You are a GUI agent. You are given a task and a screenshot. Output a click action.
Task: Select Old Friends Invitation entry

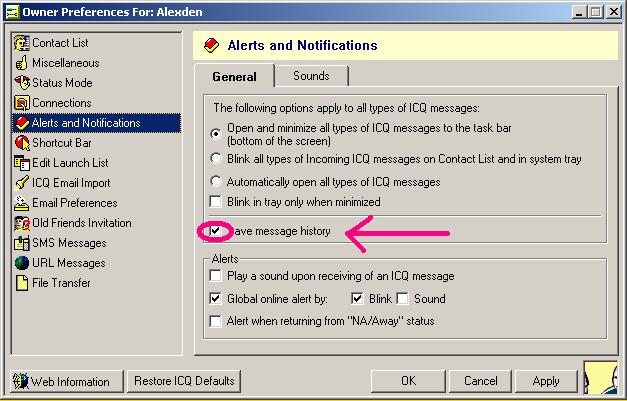[82, 223]
